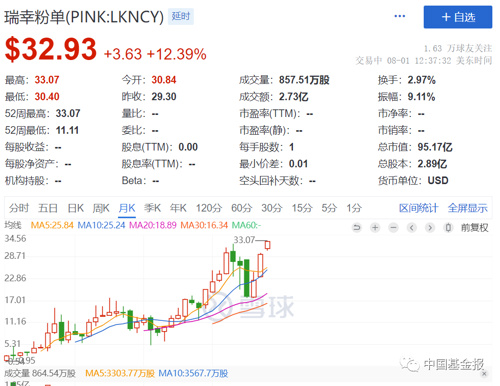
Task: Click the volume MA10:3567.7万股 label
Action: coord(193,373)
